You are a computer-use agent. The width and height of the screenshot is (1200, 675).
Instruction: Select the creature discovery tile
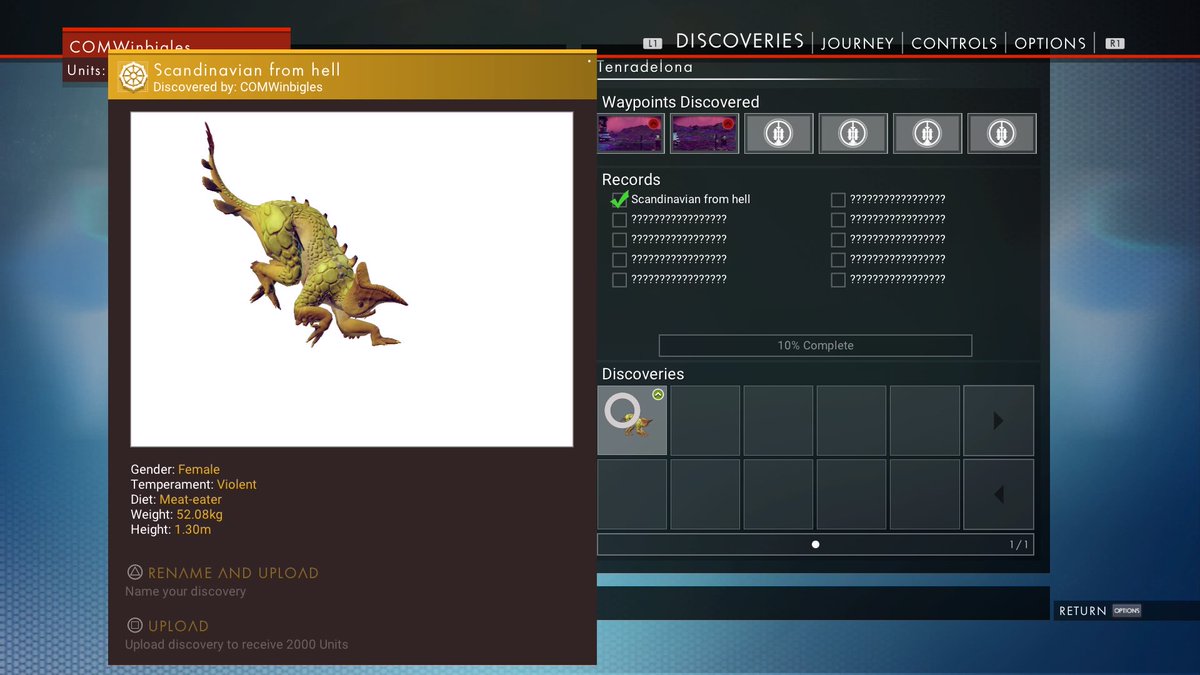click(x=632, y=420)
